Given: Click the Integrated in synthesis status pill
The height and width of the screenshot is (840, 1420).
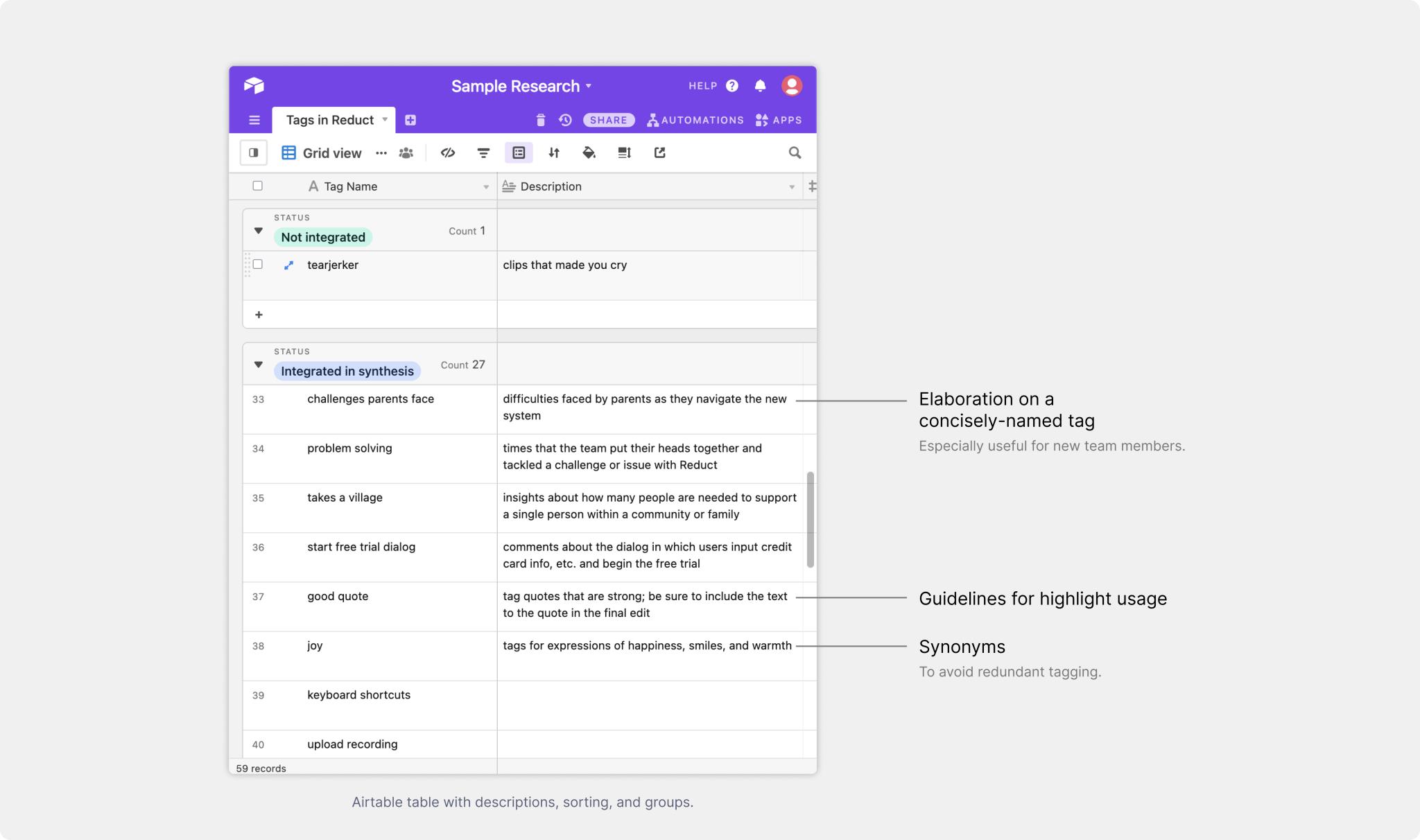Looking at the screenshot, I should coord(347,371).
